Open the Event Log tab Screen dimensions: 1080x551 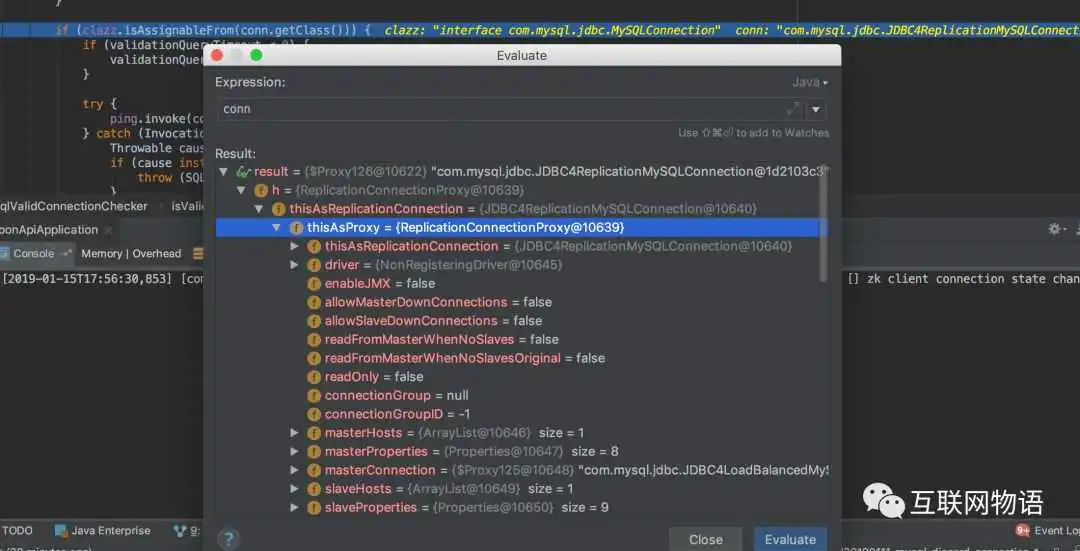(x=1047, y=530)
